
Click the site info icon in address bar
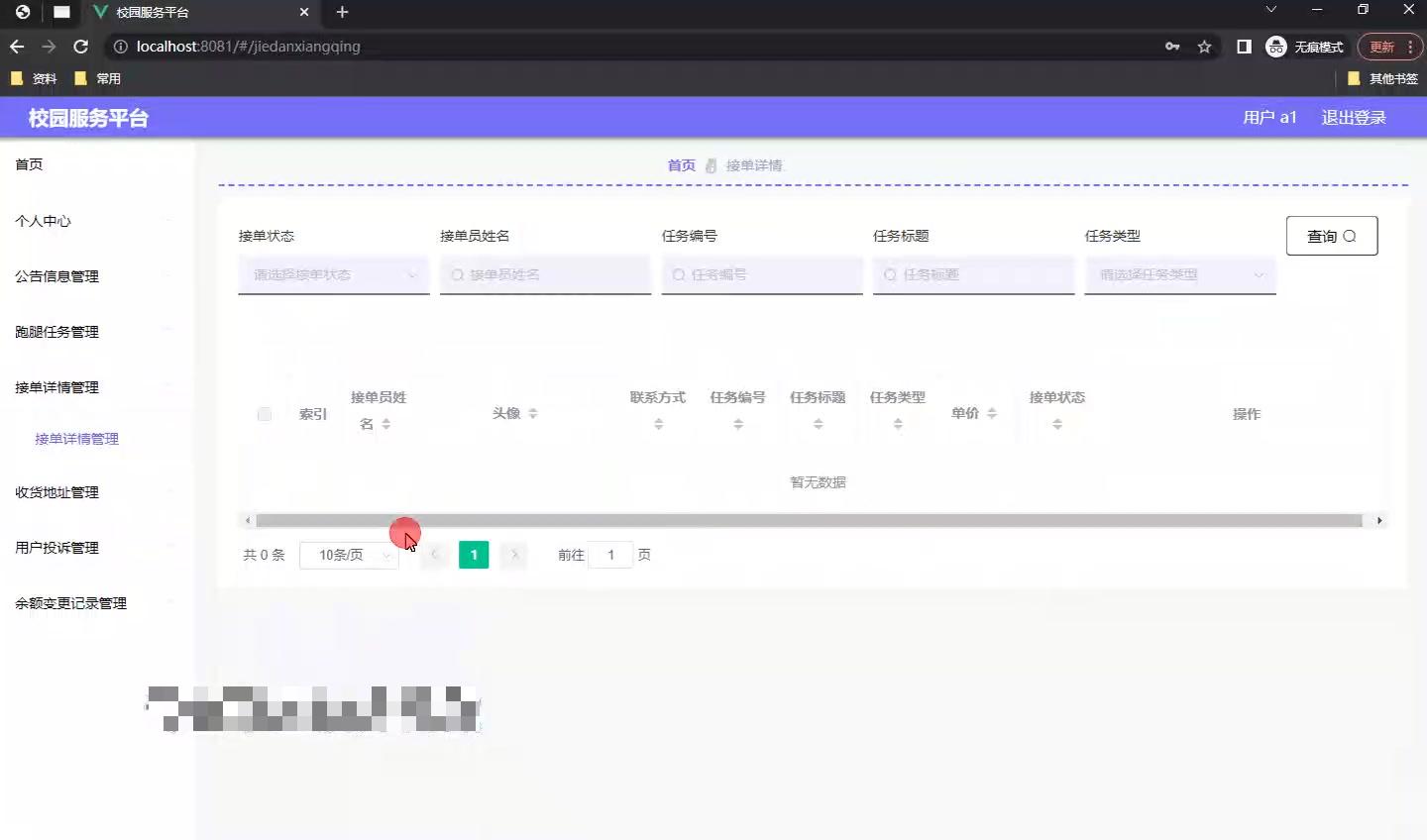tap(121, 47)
